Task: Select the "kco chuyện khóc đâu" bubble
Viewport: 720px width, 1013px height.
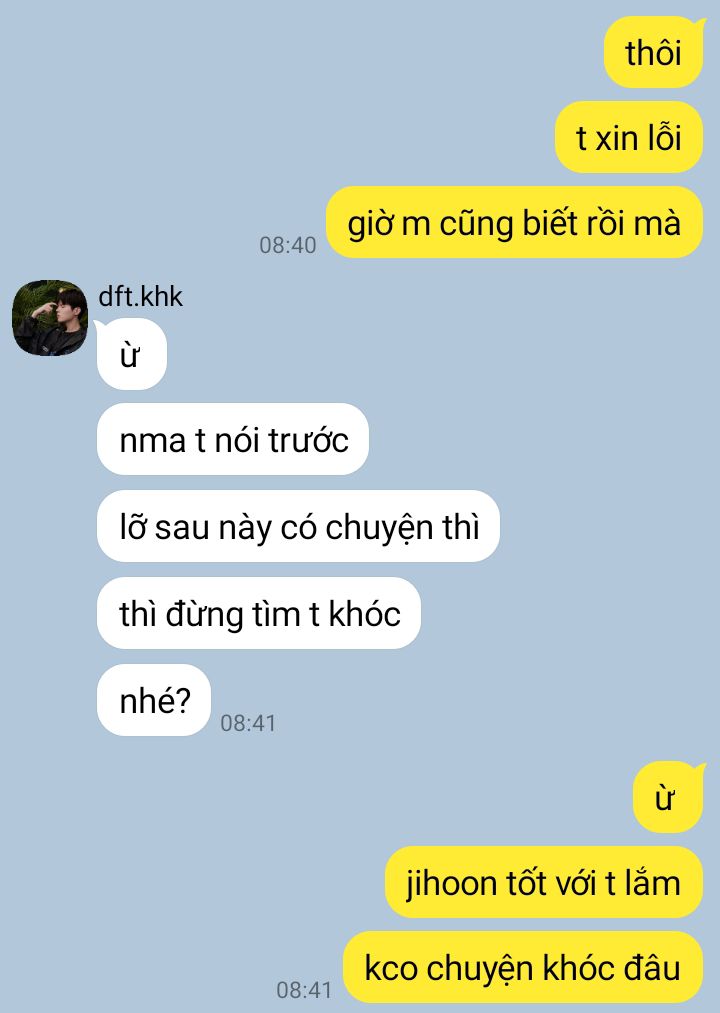Action: click(523, 968)
